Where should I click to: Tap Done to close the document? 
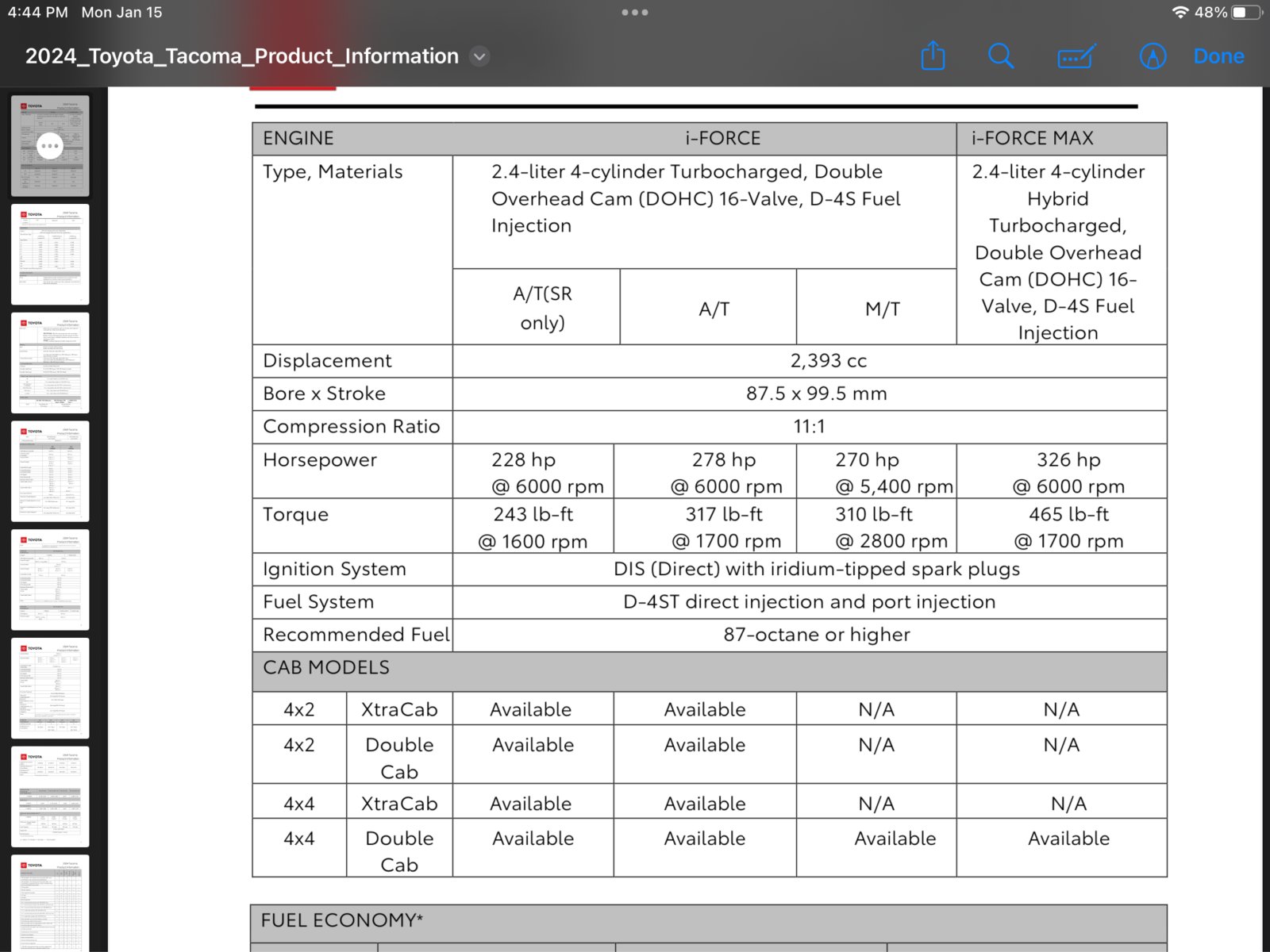(x=1218, y=56)
